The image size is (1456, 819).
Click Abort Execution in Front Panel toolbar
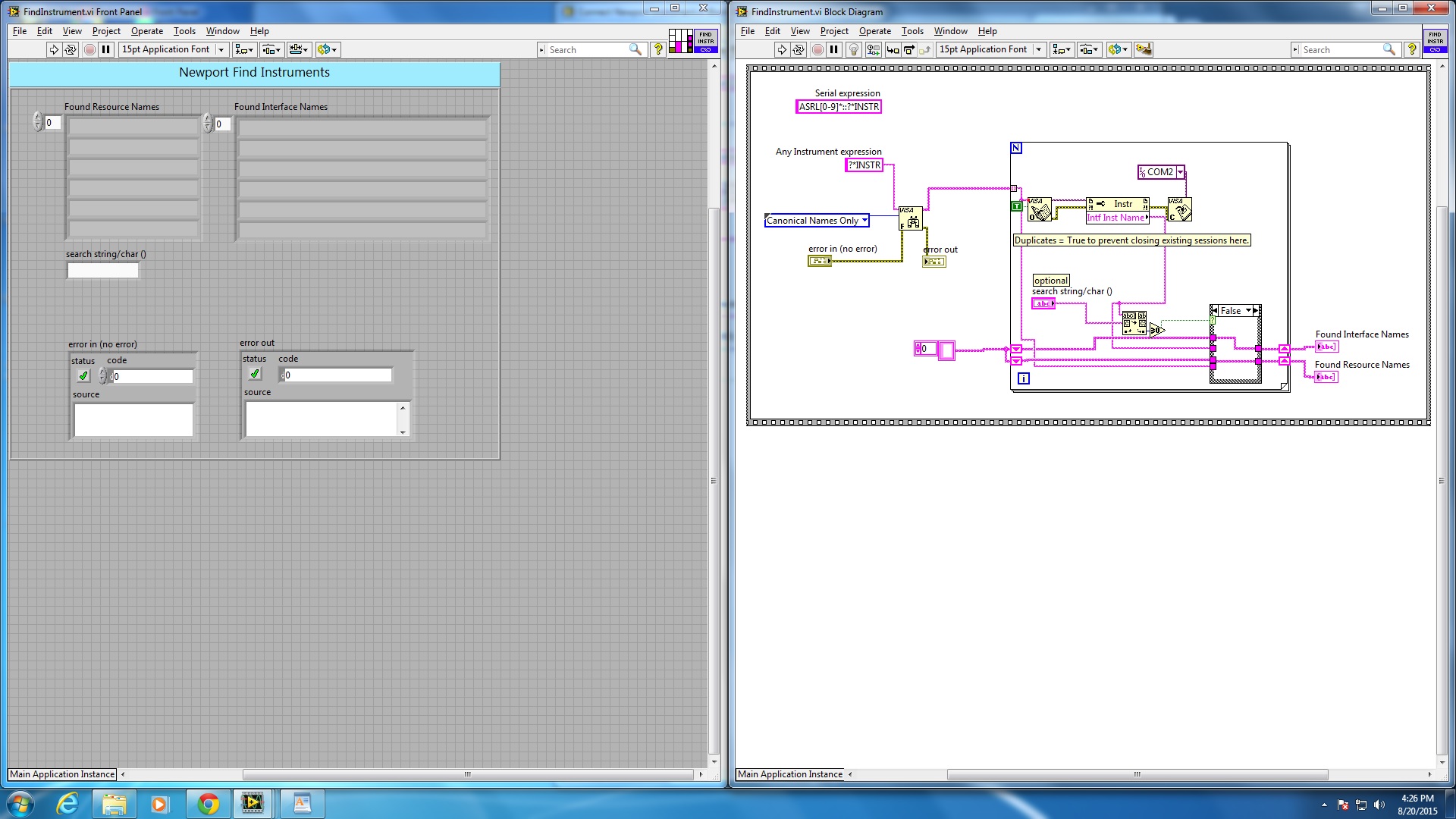point(89,49)
